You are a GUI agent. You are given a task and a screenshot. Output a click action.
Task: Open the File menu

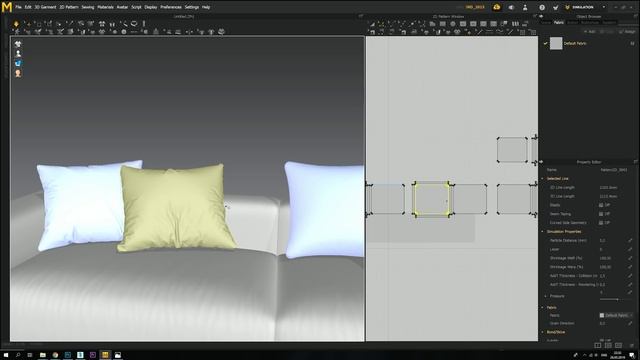pos(18,7)
